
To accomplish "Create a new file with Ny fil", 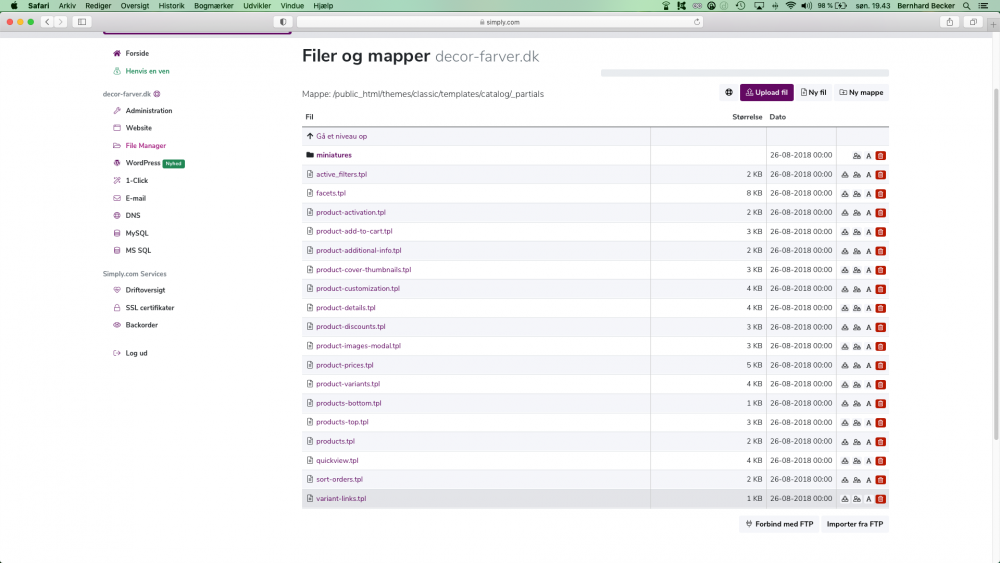I will click(813, 92).
